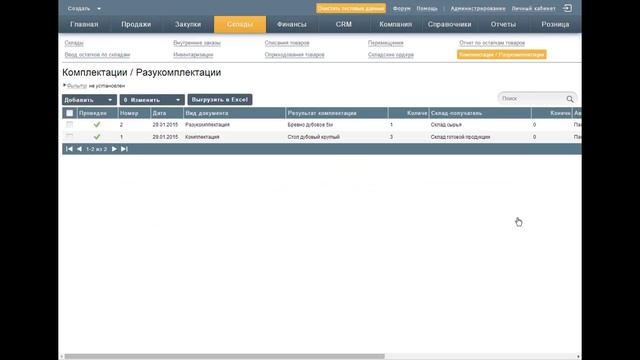The width and height of the screenshot is (640, 360).
Task: Sort by the Дата column header
Action: coord(167,113)
